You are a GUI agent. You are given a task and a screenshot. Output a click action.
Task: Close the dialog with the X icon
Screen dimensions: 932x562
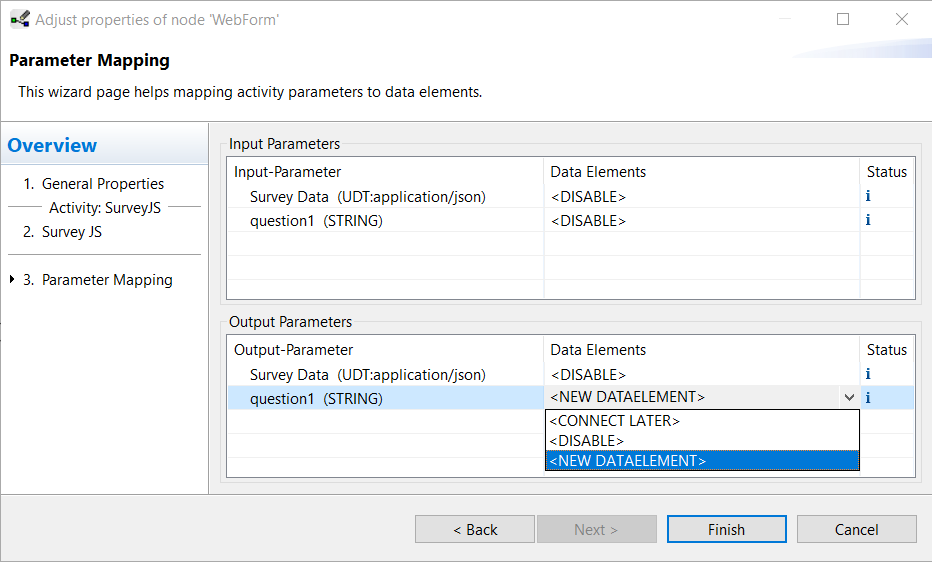pos(902,20)
